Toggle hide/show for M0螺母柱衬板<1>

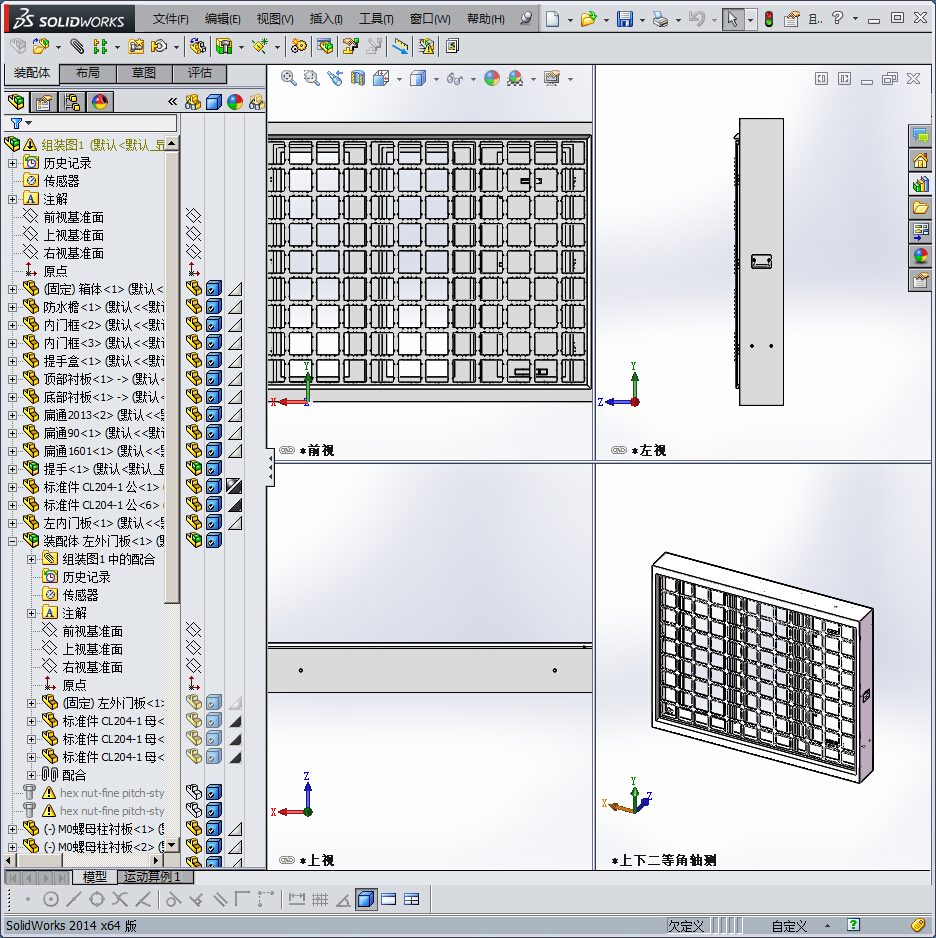click(193, 829)
